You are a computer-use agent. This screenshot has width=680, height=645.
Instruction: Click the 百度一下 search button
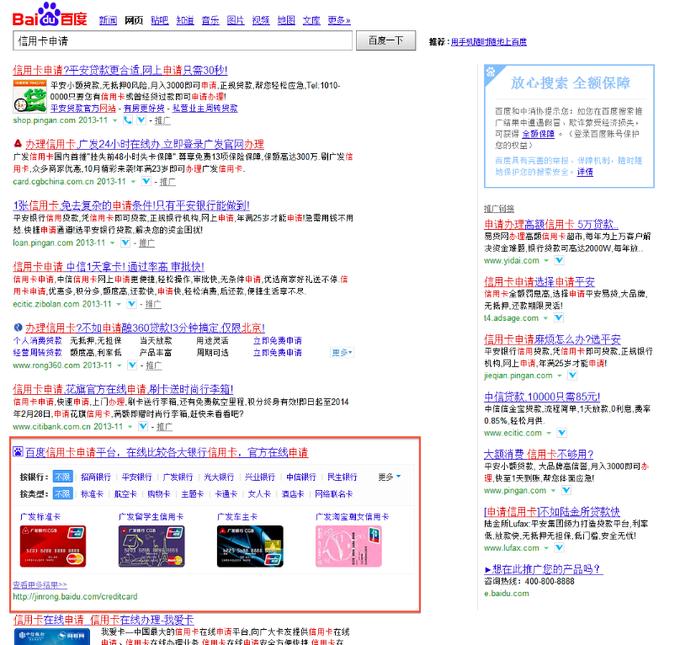(x=386, y=40)
